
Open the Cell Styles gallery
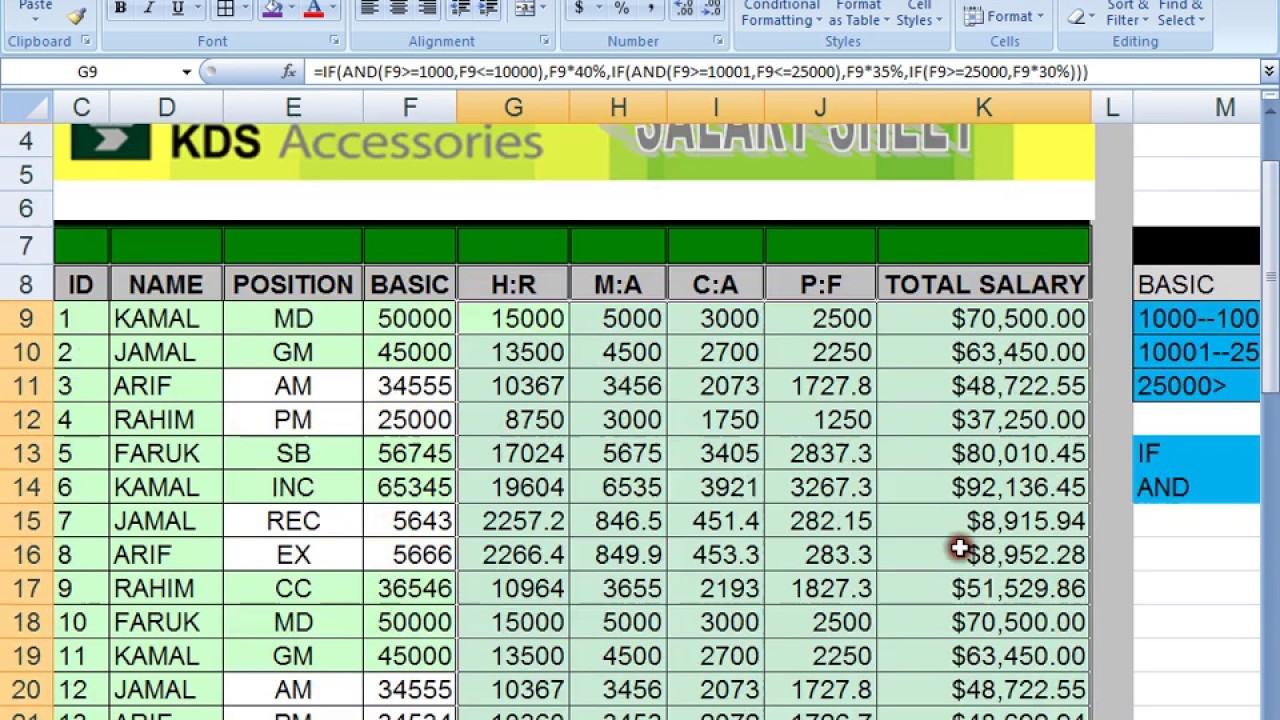click(919, 13)
